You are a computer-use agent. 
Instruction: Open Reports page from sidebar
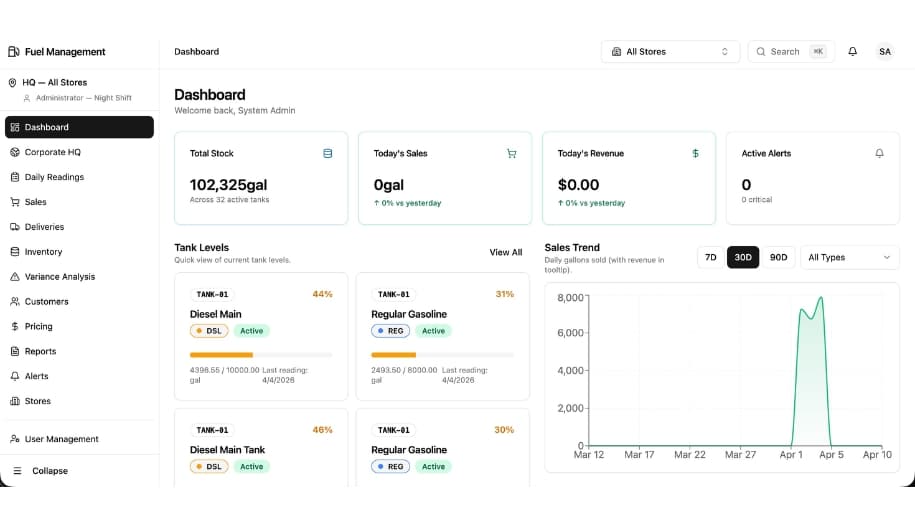pyautogui.click(x=79, y=351)
